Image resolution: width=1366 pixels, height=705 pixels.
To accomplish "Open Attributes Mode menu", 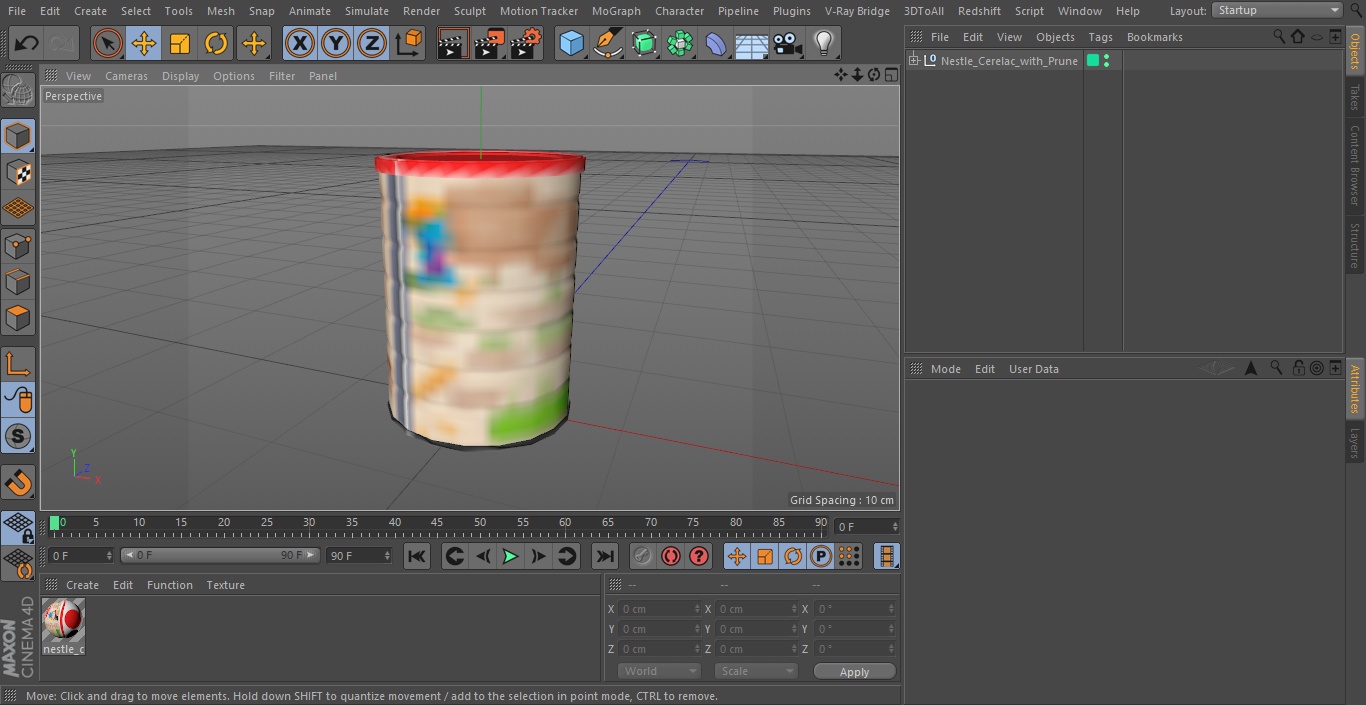I will click(945, 369).
